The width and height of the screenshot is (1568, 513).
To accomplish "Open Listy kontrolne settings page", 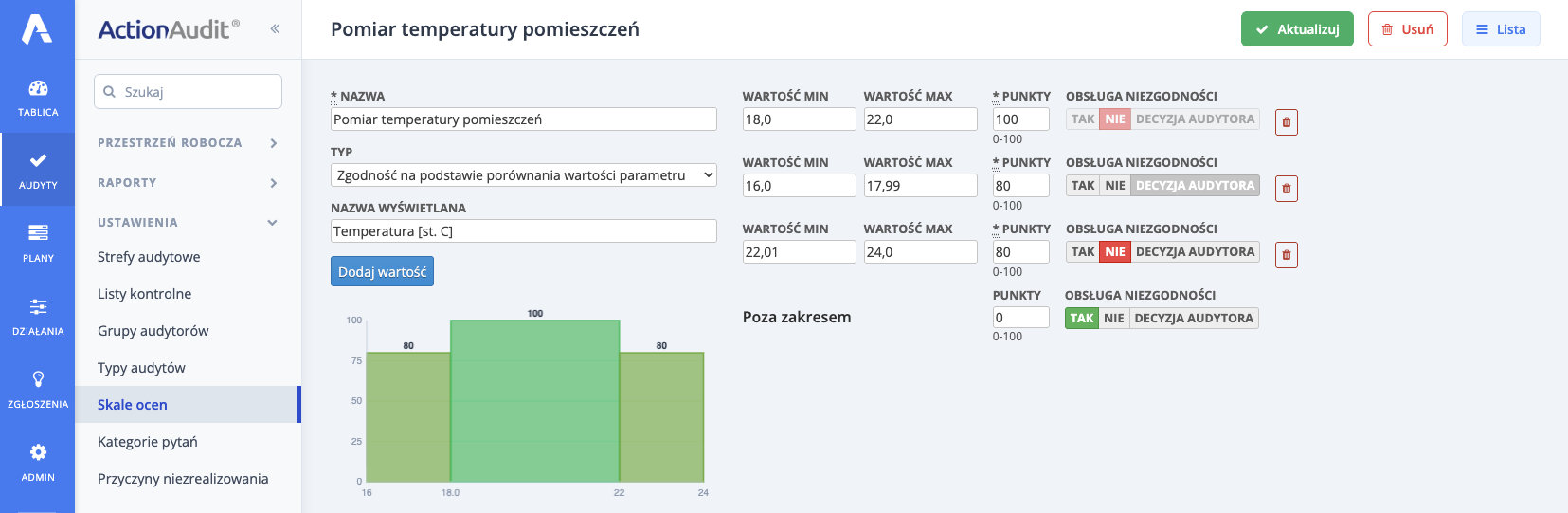I will (144, 294).
